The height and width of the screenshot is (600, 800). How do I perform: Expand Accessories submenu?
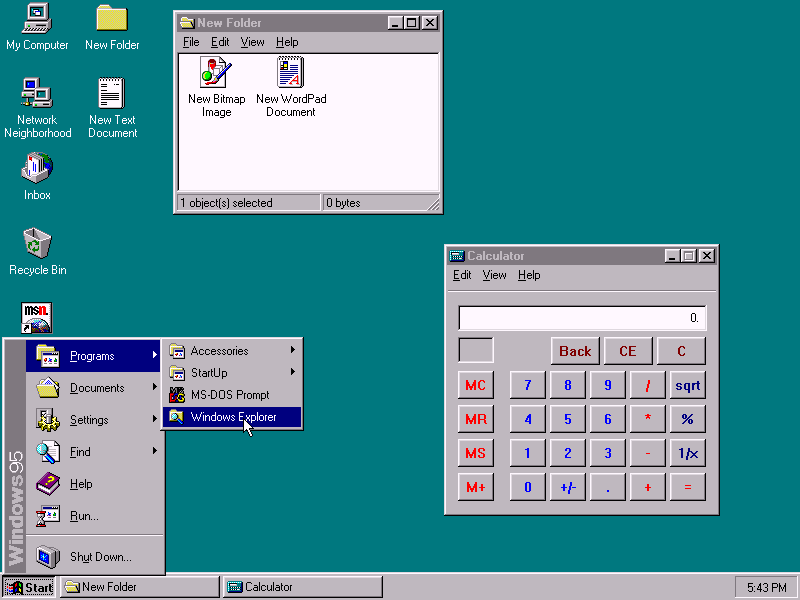coord(232,351)
